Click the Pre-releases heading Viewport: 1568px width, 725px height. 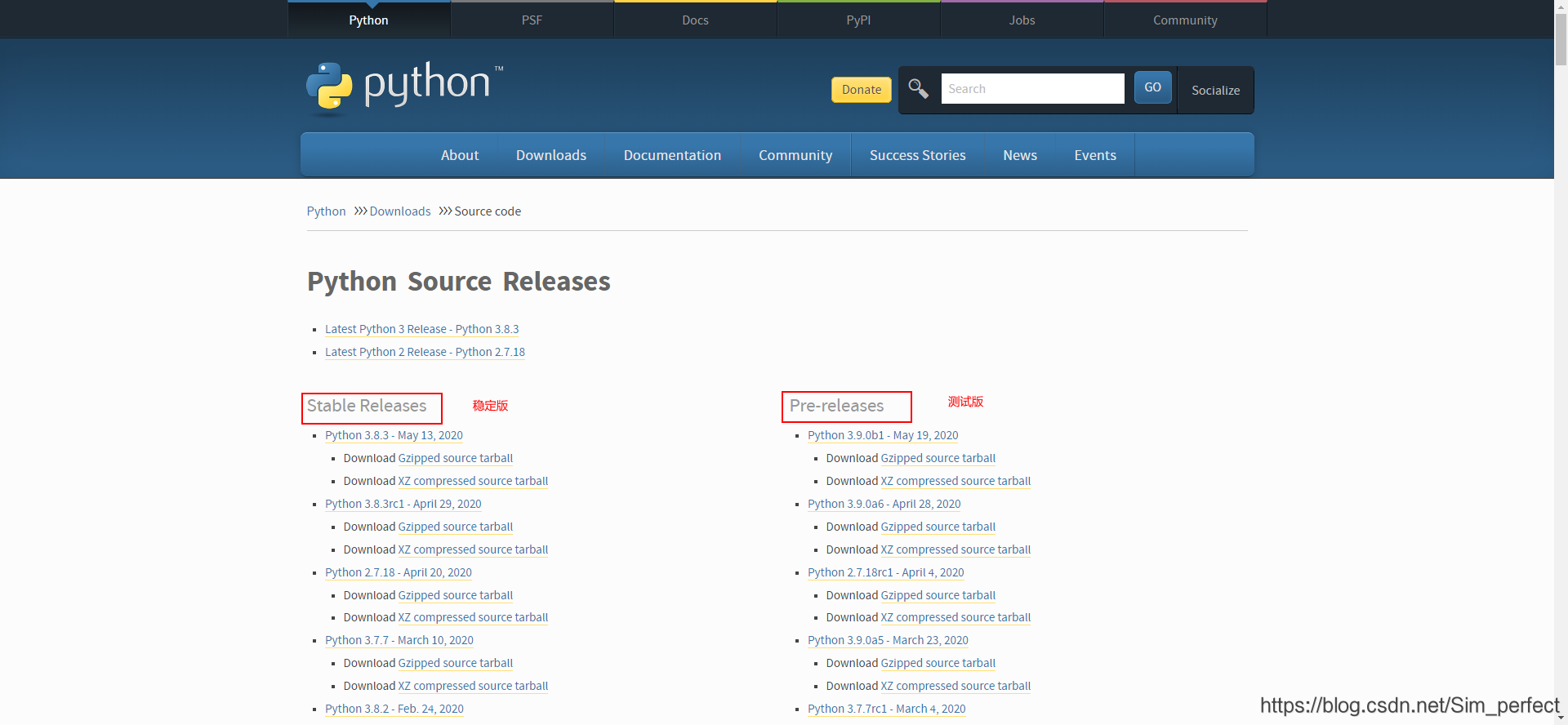[x=836, y=406]
